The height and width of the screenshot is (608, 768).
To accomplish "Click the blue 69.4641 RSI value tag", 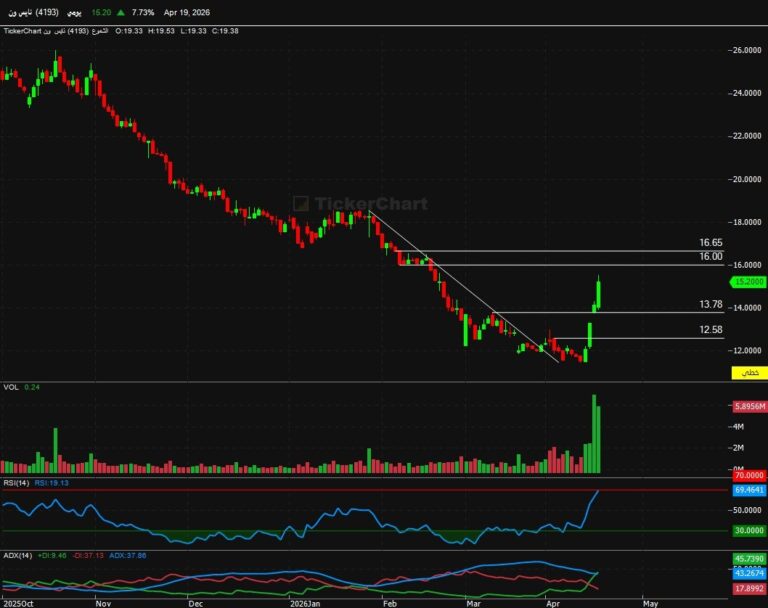I will (748, 493).
